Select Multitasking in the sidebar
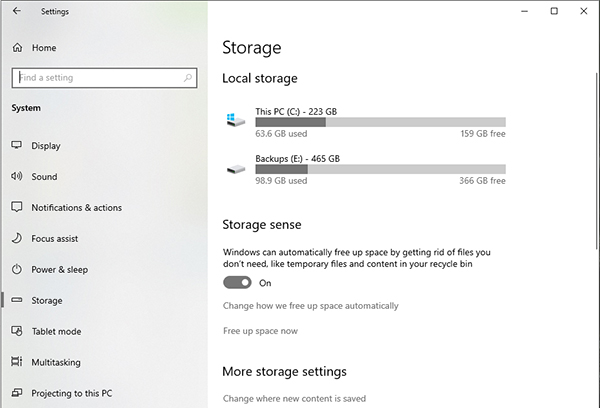This screenshot has height=408, width=600. (x=56, y=362)
